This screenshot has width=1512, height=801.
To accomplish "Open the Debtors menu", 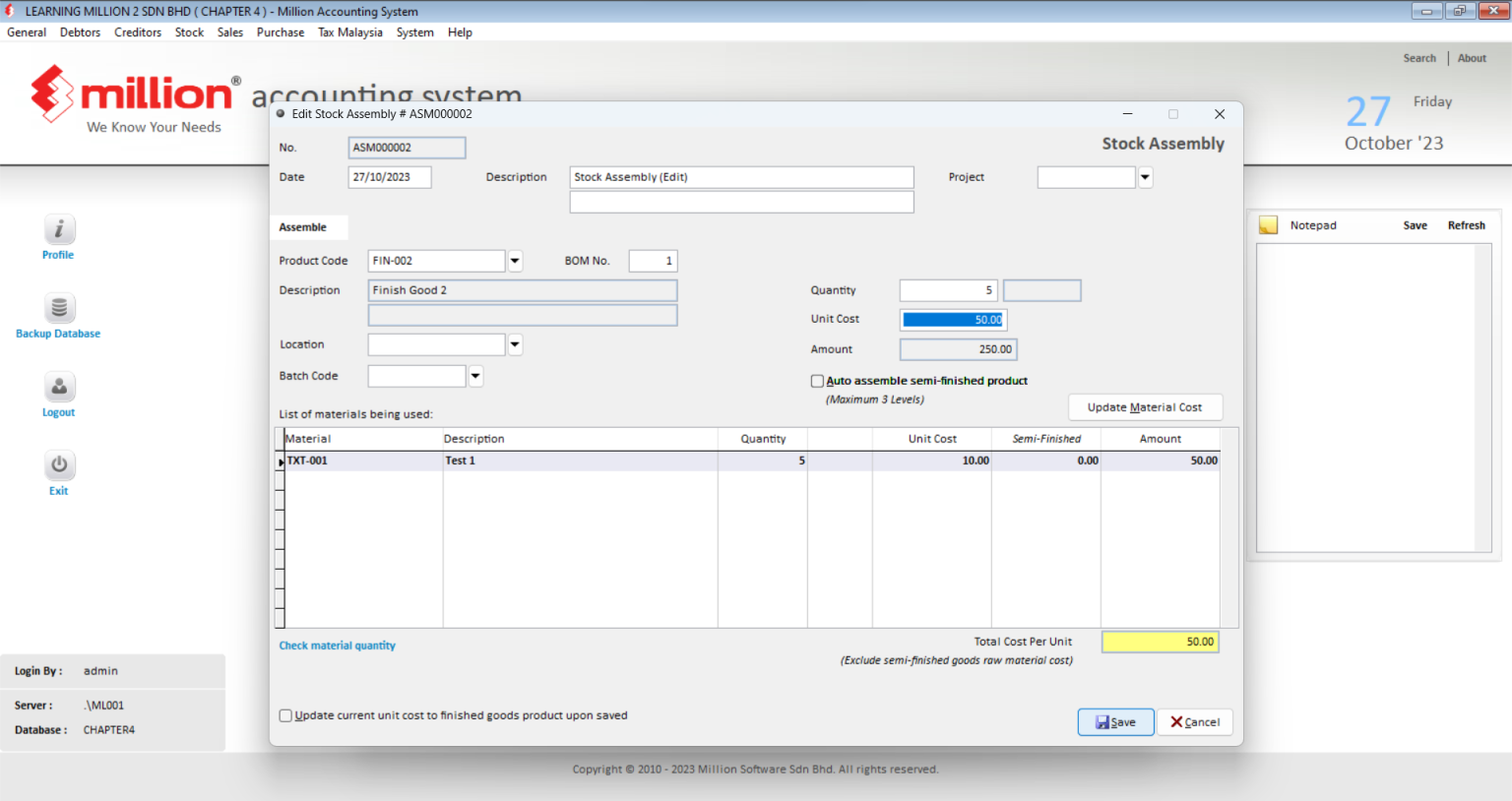I will coord(80,32).
